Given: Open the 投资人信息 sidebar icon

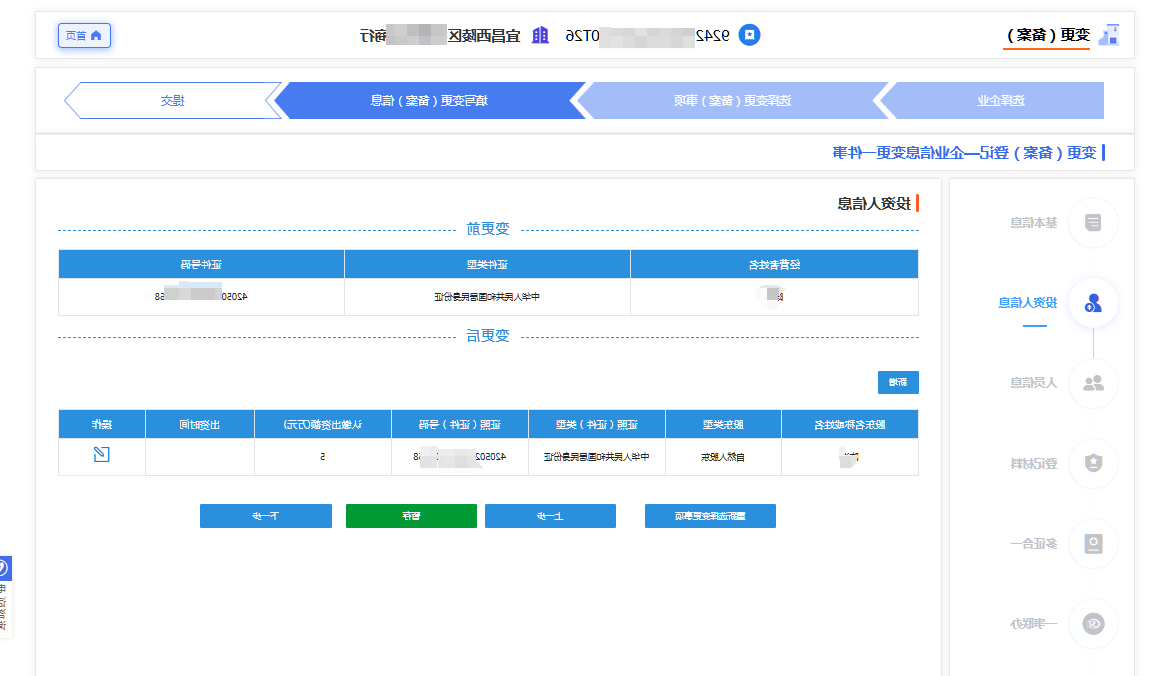Looking at the screenshot, I should pyautogui.click(x=1093, y=303).
